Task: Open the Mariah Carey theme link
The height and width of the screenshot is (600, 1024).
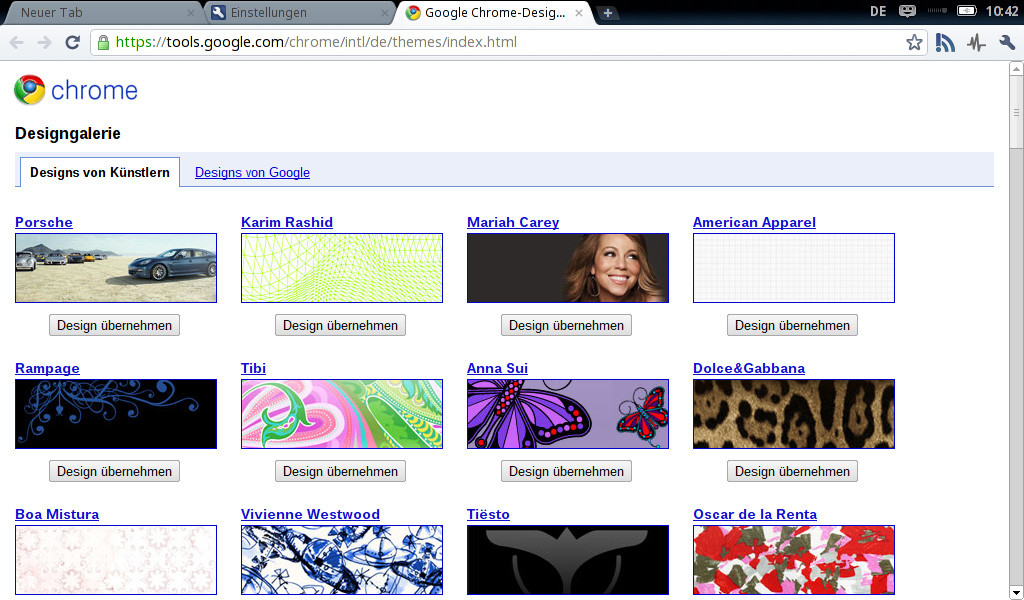Action: 513,222
